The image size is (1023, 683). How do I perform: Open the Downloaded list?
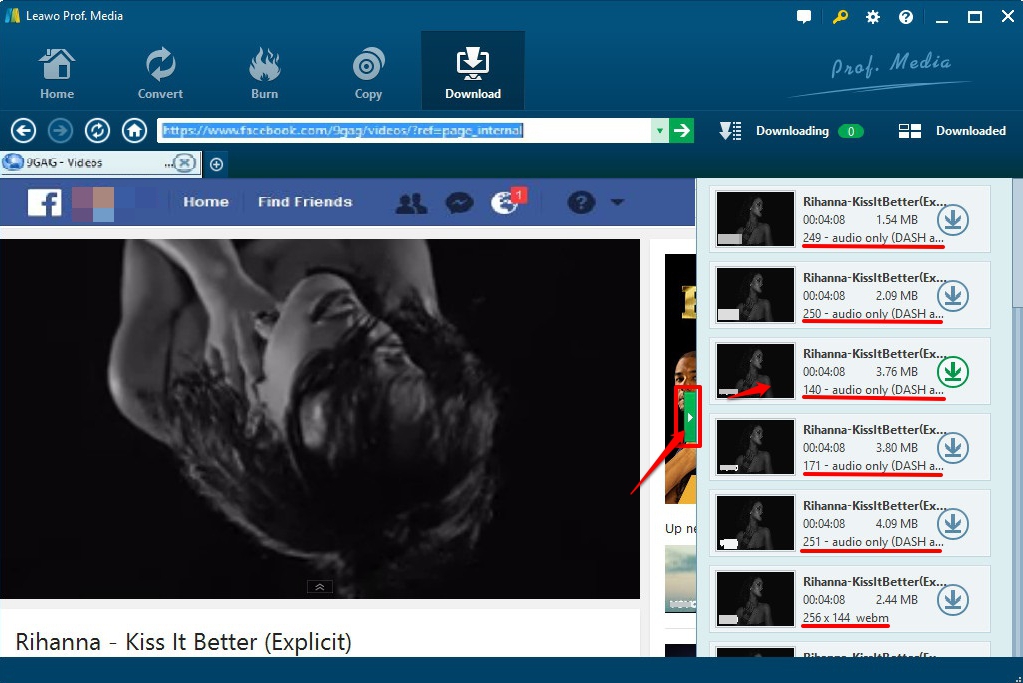(953, 131)
